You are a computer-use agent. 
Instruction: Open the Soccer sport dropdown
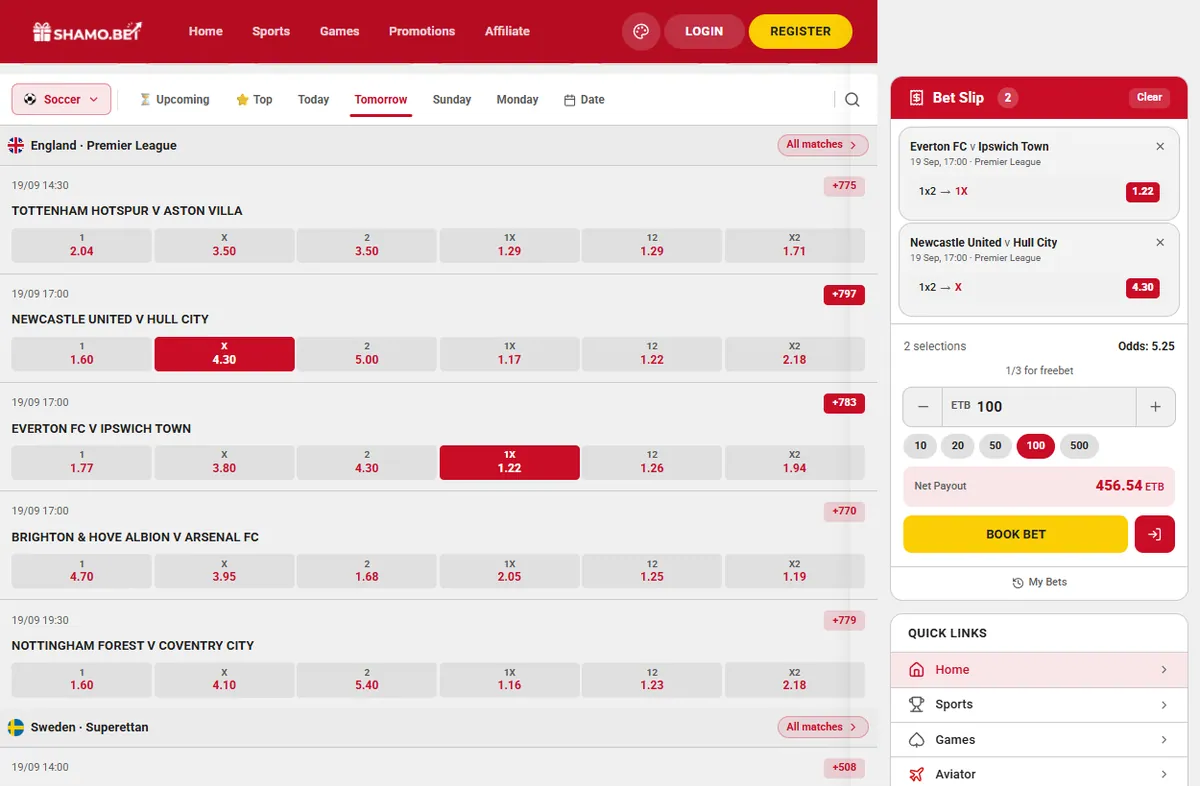coord(61,99)
